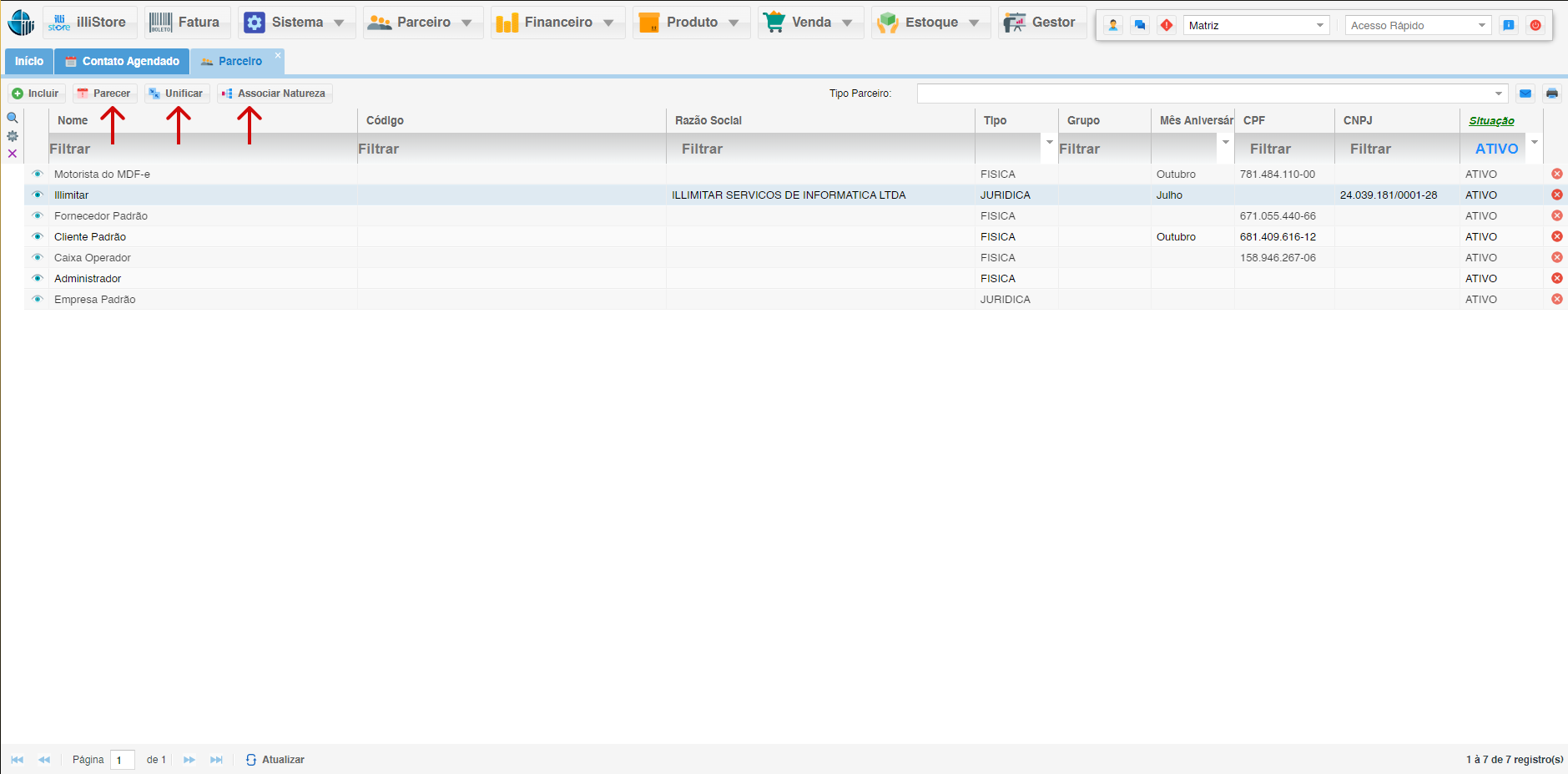View Empresa Padrão with eye icon
This screenshot has height=774, width=1568.
pos(38,299)
